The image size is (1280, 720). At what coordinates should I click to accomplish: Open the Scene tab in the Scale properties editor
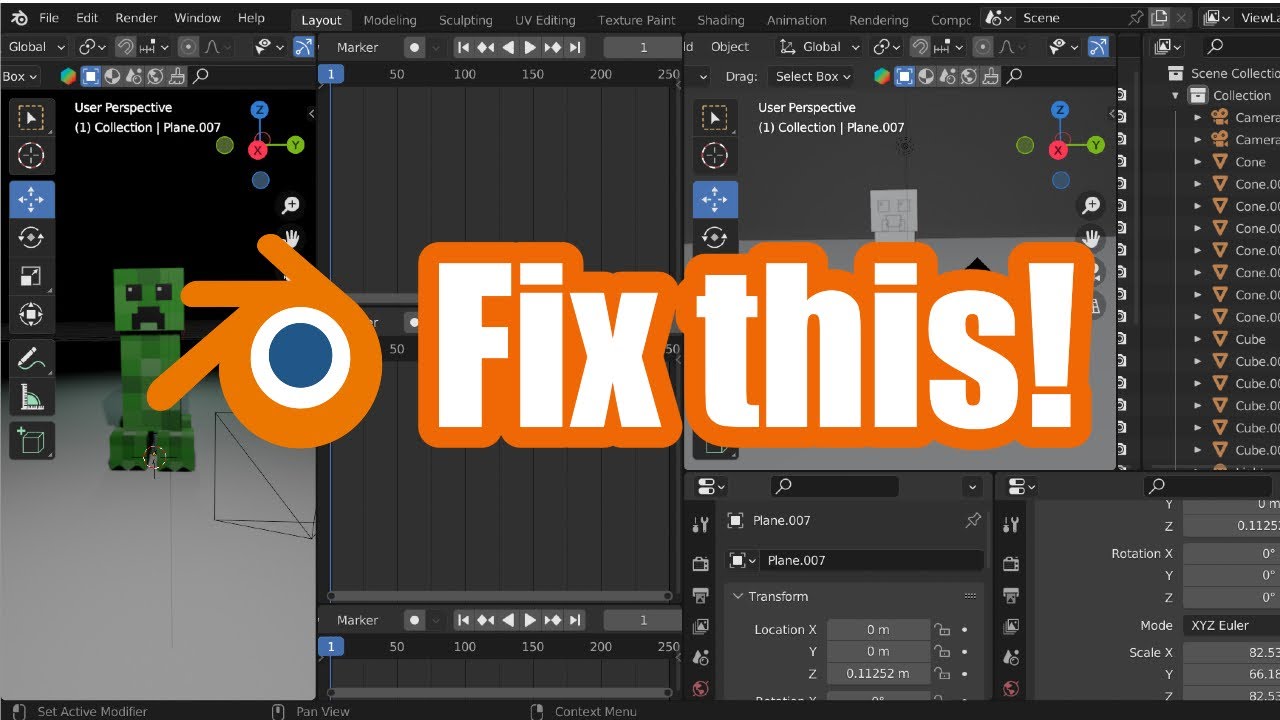coord(1011,657)
